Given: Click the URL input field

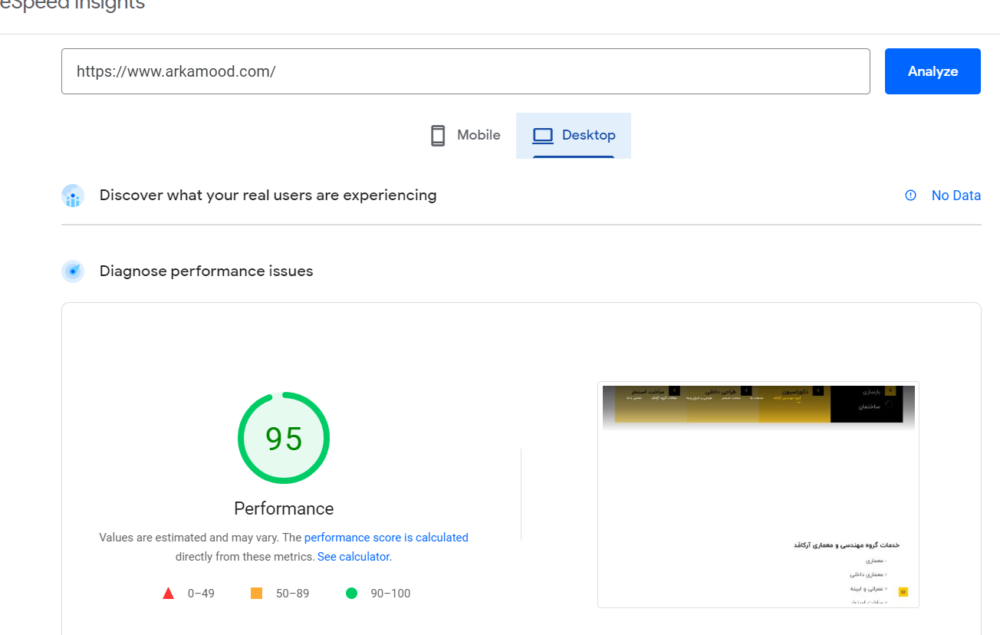Looking at the screenshot, I should (465, 72).
